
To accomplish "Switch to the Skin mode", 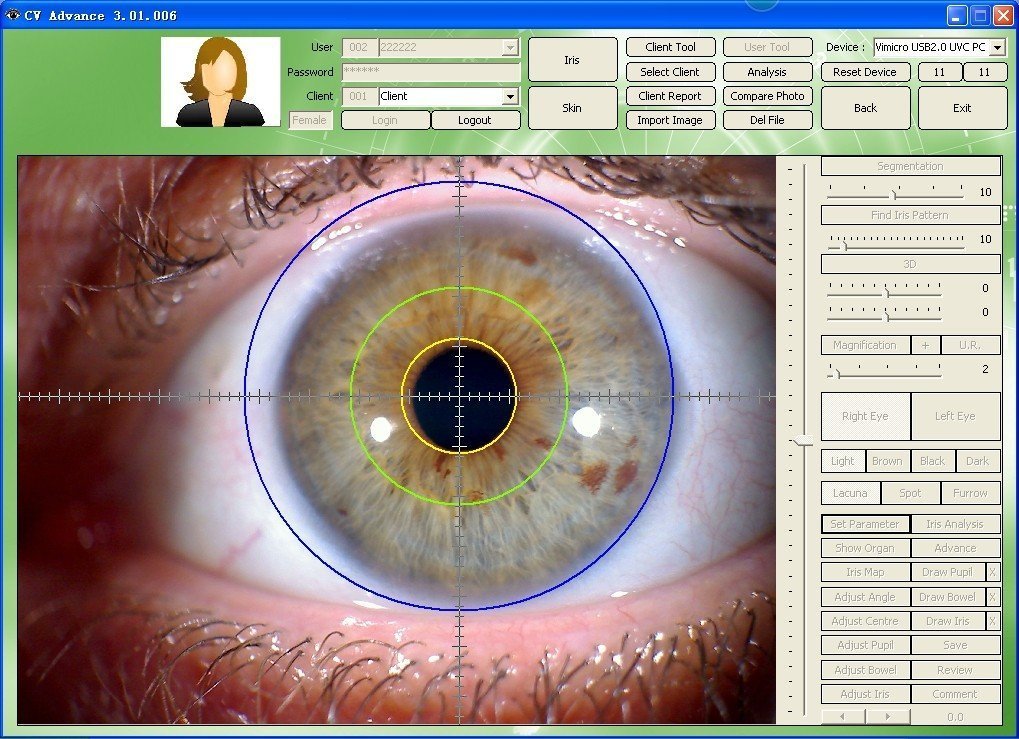I will (x=571, y=107).
